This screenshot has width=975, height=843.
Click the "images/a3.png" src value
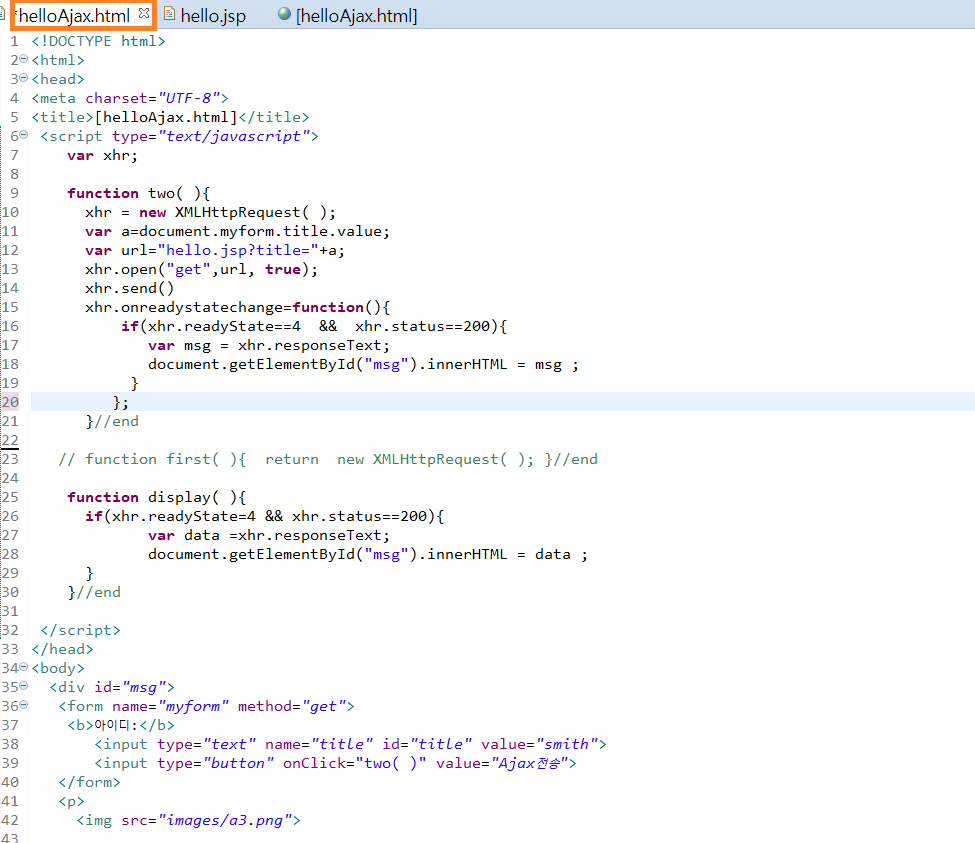tap(224, 821)
